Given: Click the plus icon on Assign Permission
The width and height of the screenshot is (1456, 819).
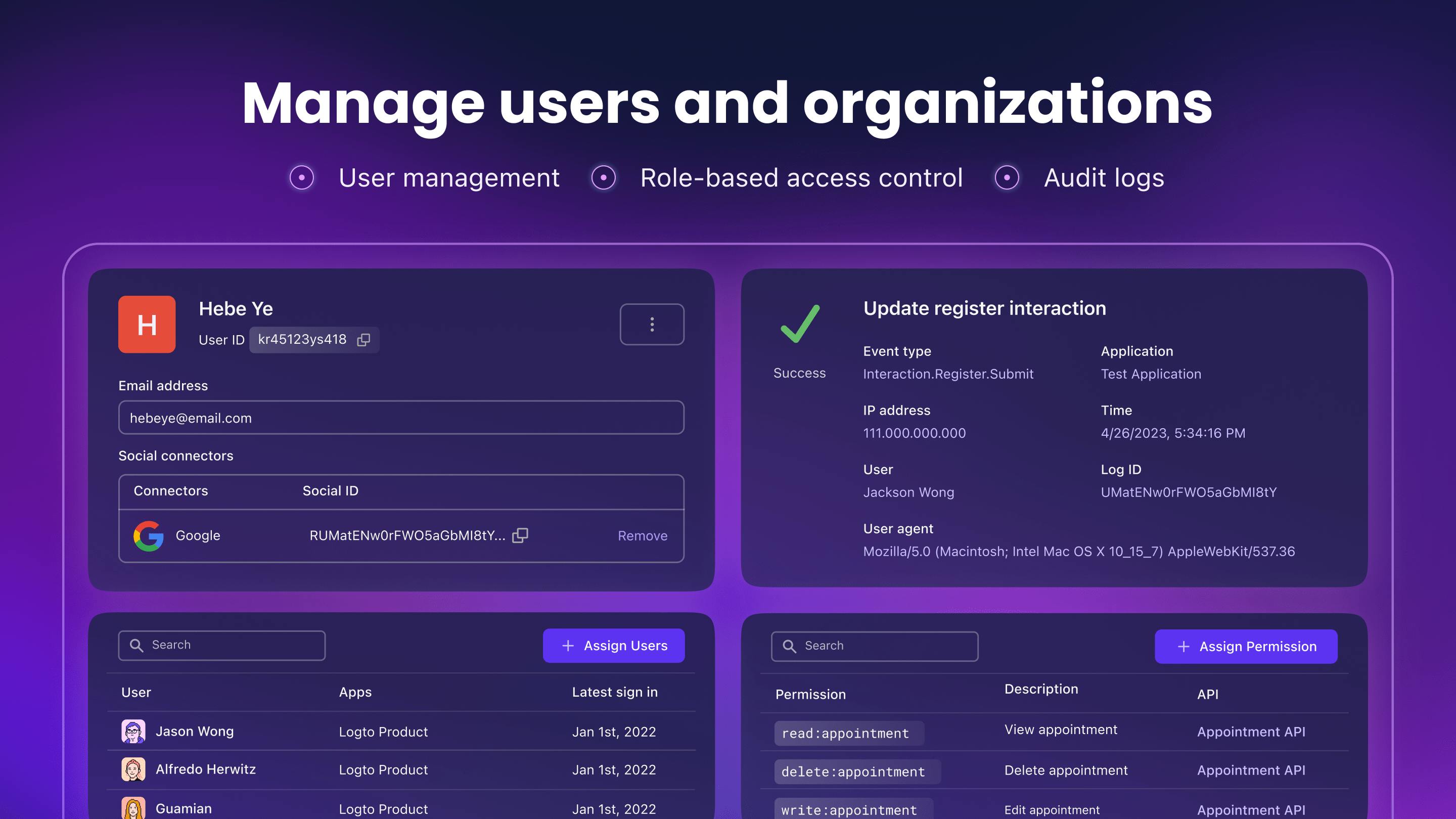Looking at the screenshot, I should (x=1184, y=647).
